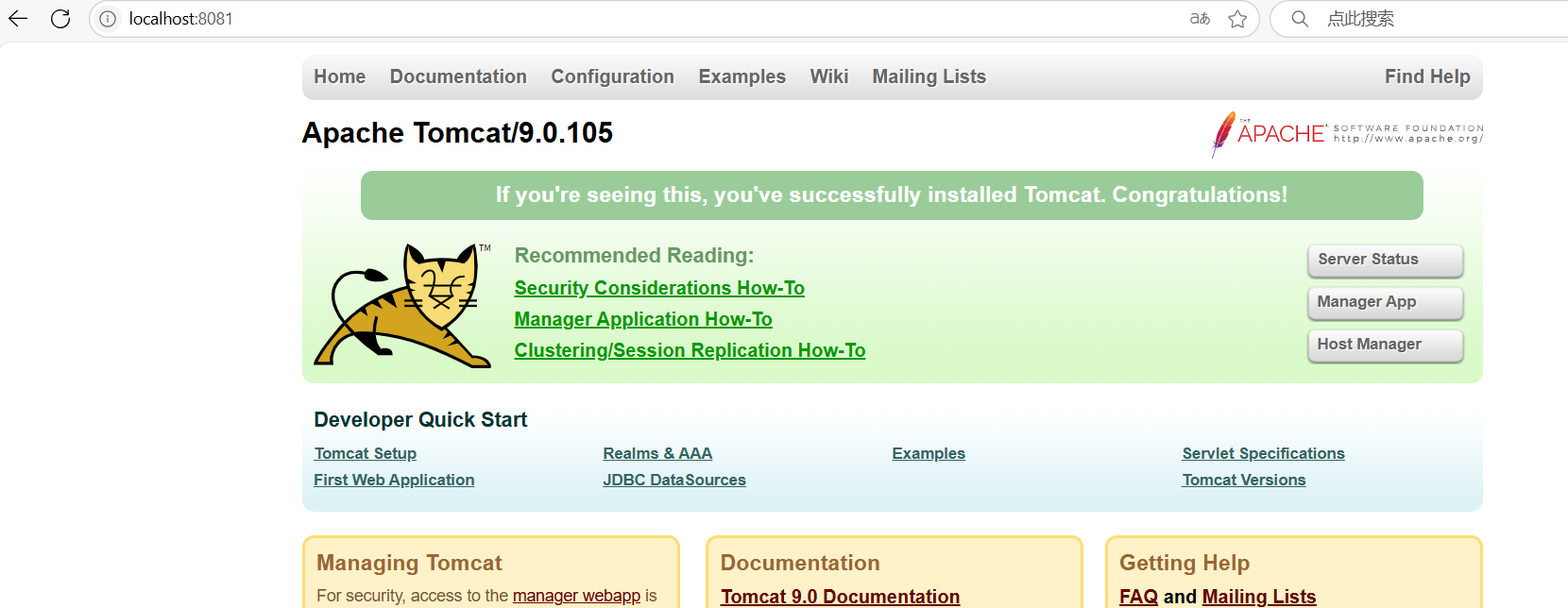Viewport: 1568px width, 608px height.
Task: Open Manager Application How-To link
Action: [x=643, y=319]
